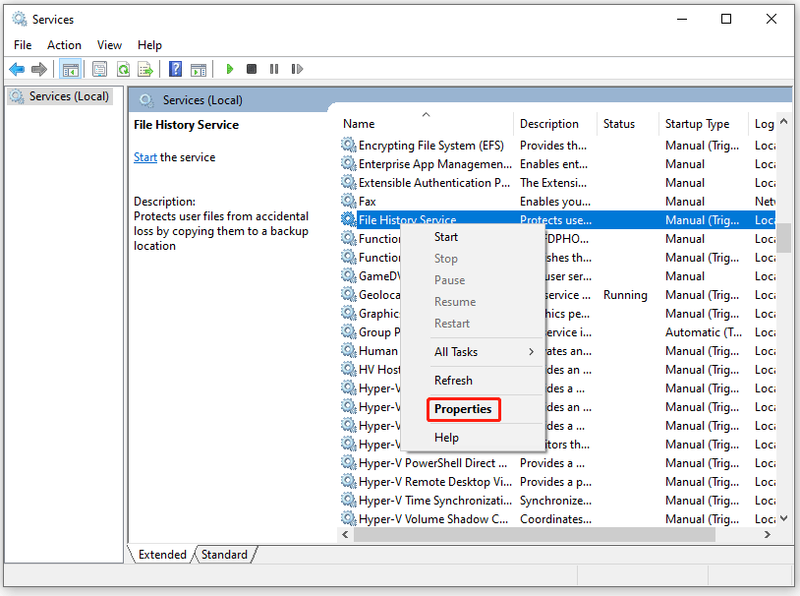800x596 pixels.
Task: Switch to the Standard tab
Action: coord(224,555)
